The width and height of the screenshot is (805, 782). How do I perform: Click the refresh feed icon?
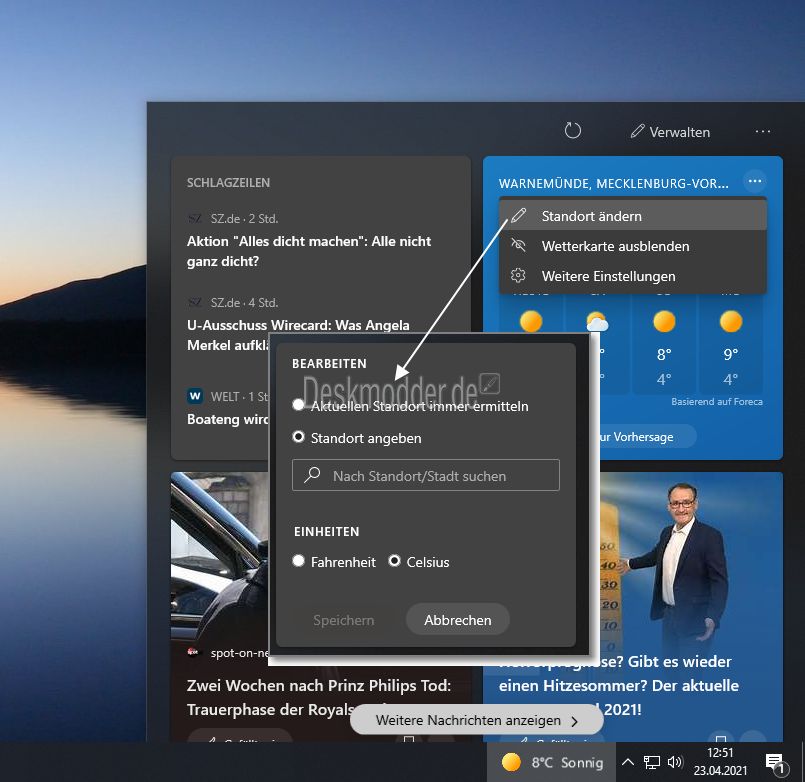point(573,131)
